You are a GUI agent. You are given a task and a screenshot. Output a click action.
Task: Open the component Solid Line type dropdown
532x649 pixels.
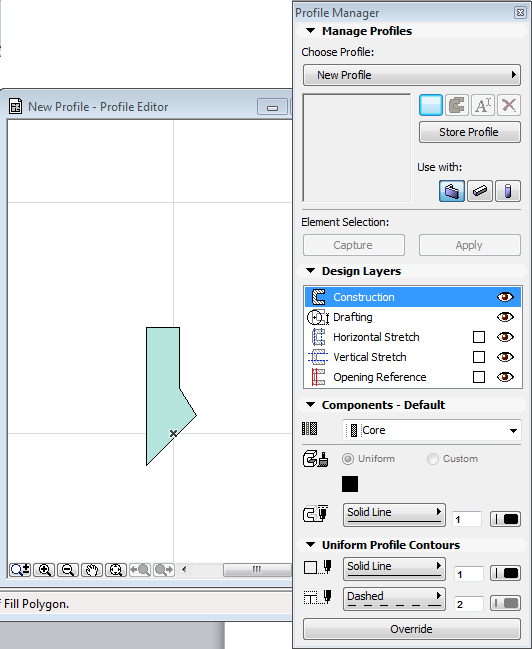point(394,514)
